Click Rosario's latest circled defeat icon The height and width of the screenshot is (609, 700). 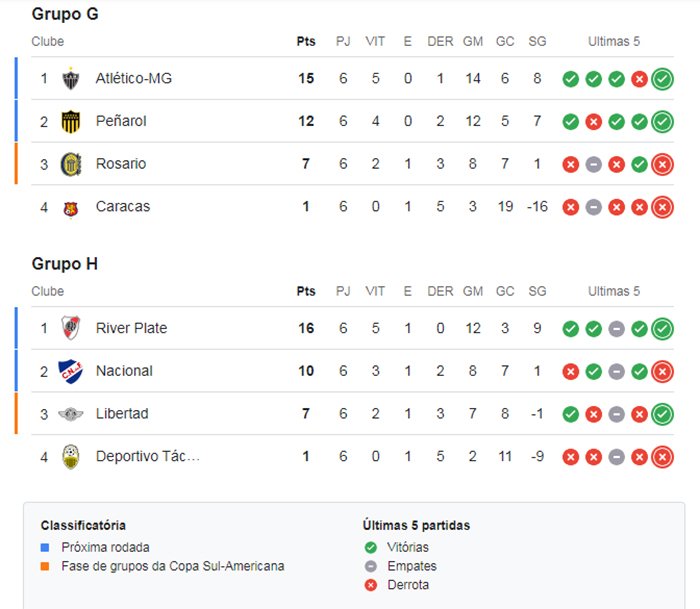click(662, 164)
